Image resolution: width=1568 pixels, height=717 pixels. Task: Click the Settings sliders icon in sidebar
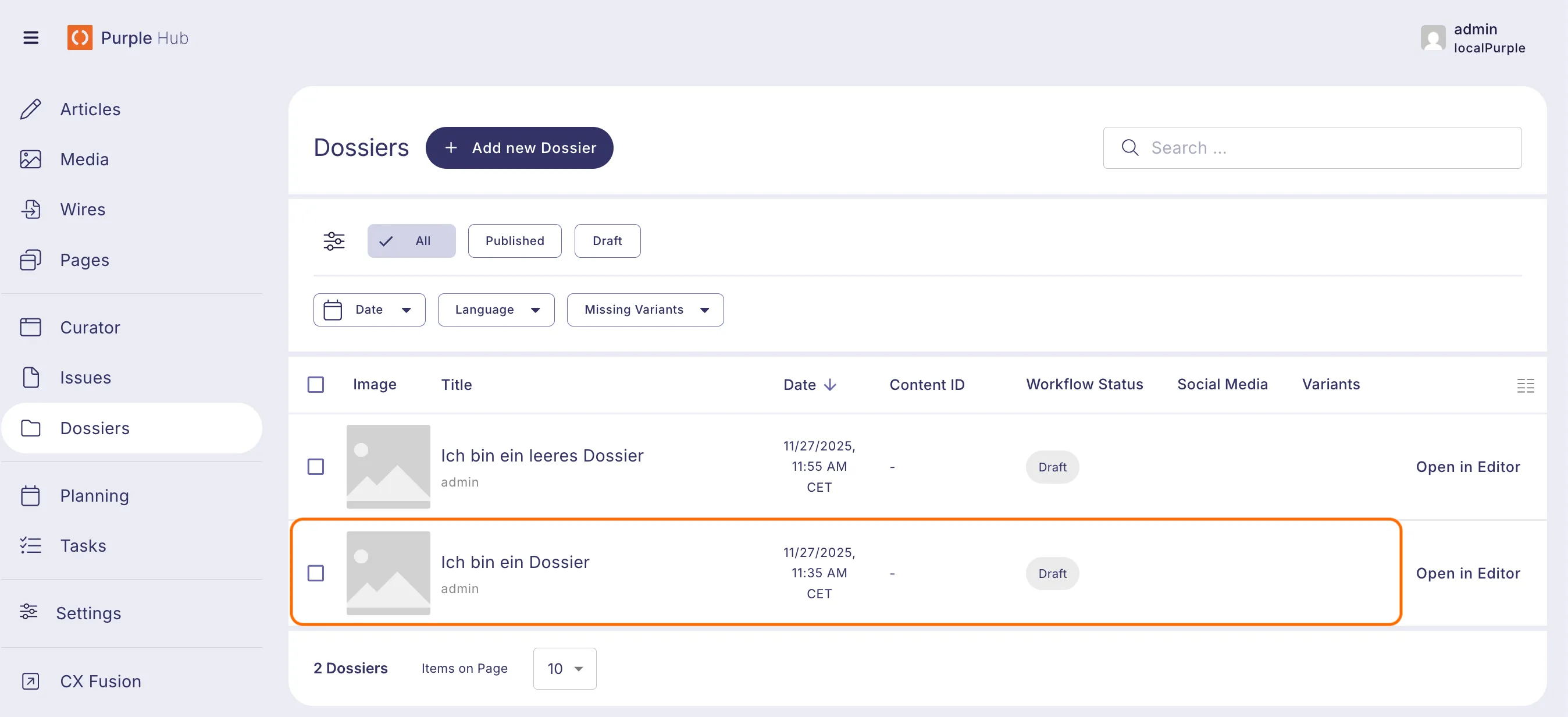[x=28, y=612]
